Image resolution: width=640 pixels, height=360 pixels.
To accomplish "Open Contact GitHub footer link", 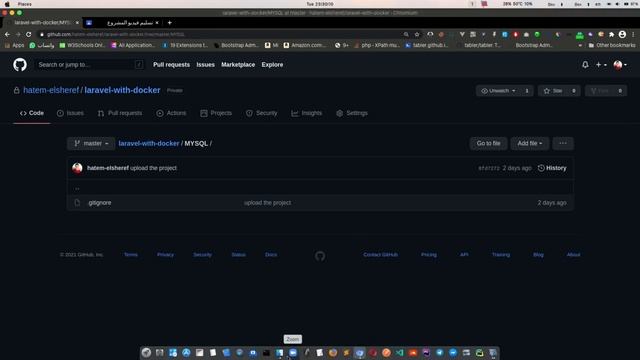I will pyautogui.click(x=380, y=254).
